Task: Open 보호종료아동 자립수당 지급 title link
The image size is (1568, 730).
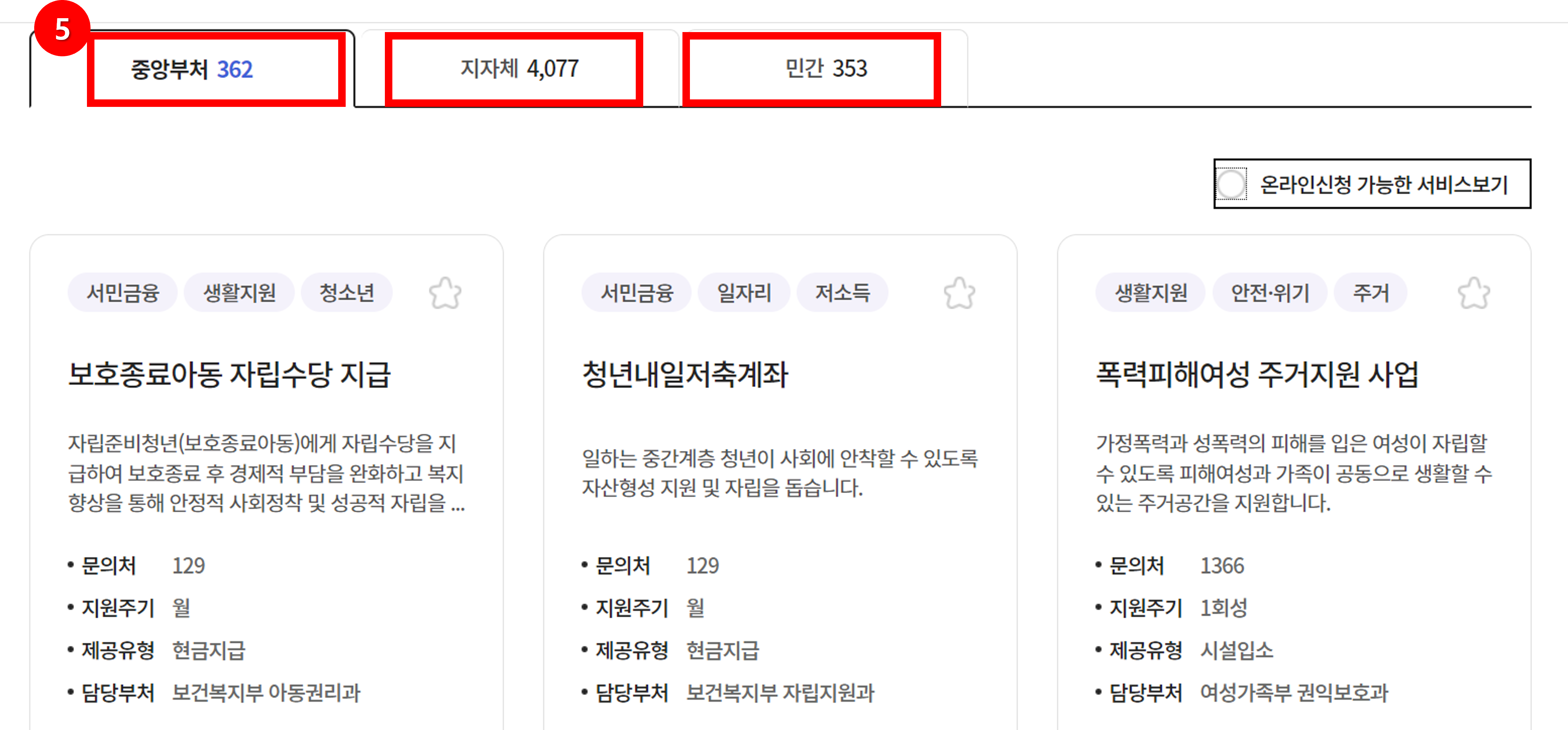Action: pyautogui.click(x=229, y=374)
